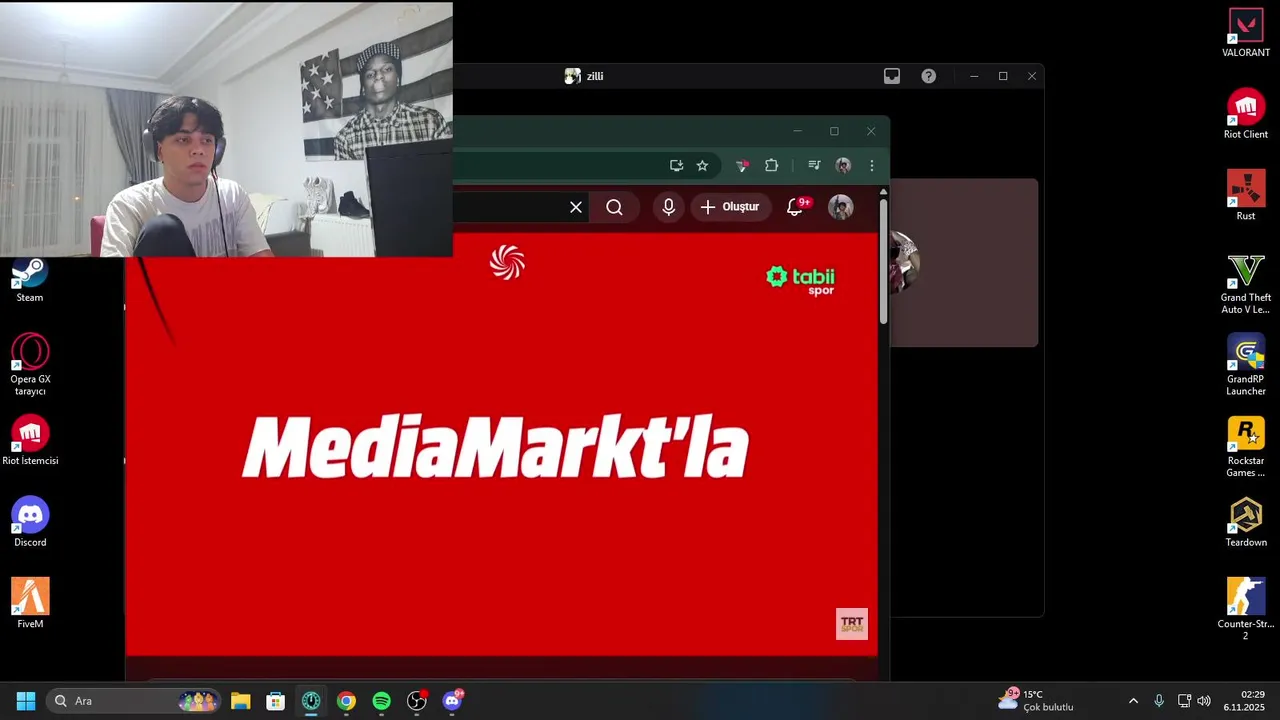Screen dimensions: 1280x720
Task: Open File Explorer from the taskbar
Action: pos(240,701)
